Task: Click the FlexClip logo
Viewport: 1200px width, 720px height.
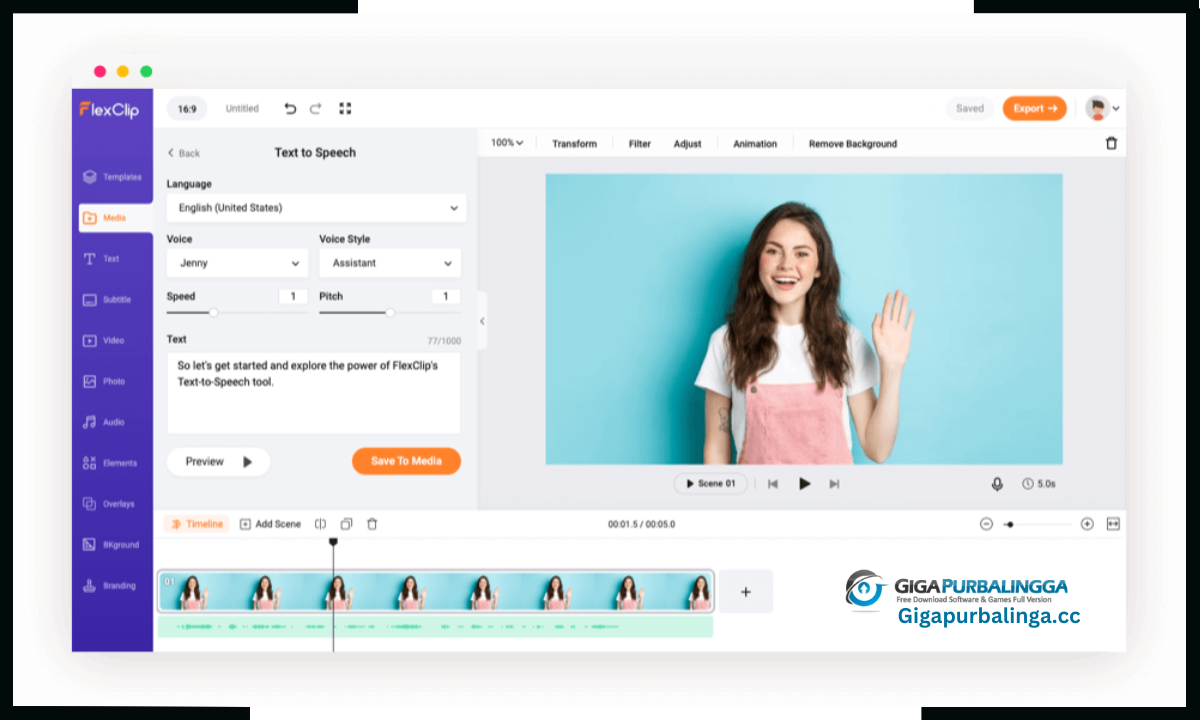Action: tap(109, 110)
